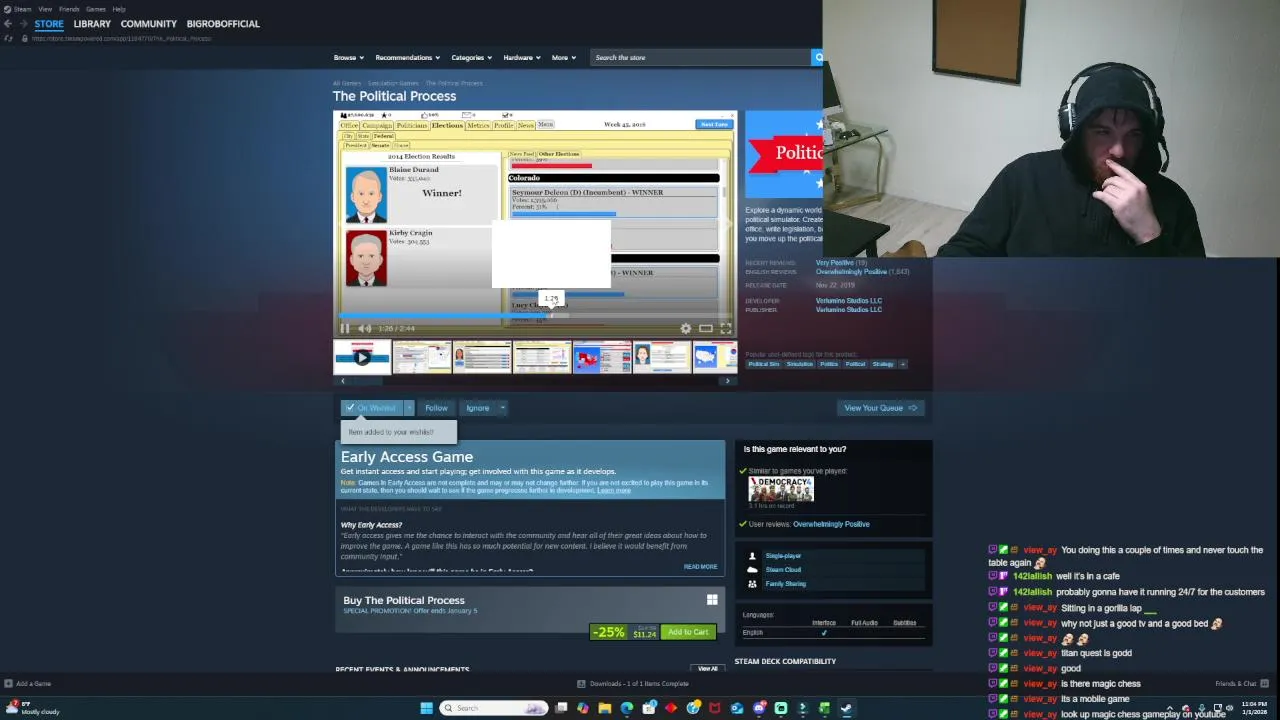The width and height of the screenshot is (1280, 720).
Task: Mute the trailer with the volume icon
Action: click(x=365, y=328)
